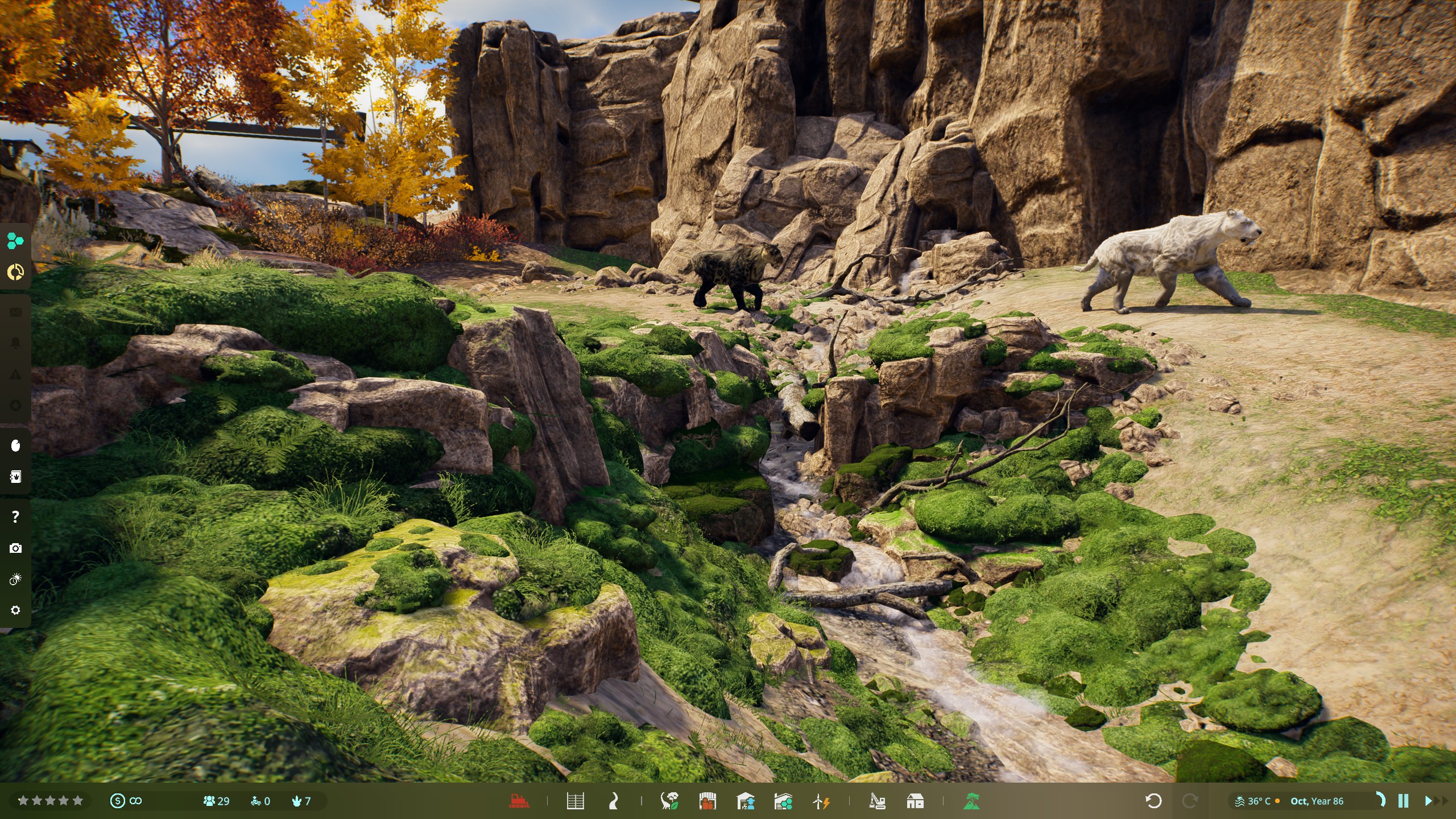
Task: Open the green landscaping terrain tool
Action: (971, 801)
